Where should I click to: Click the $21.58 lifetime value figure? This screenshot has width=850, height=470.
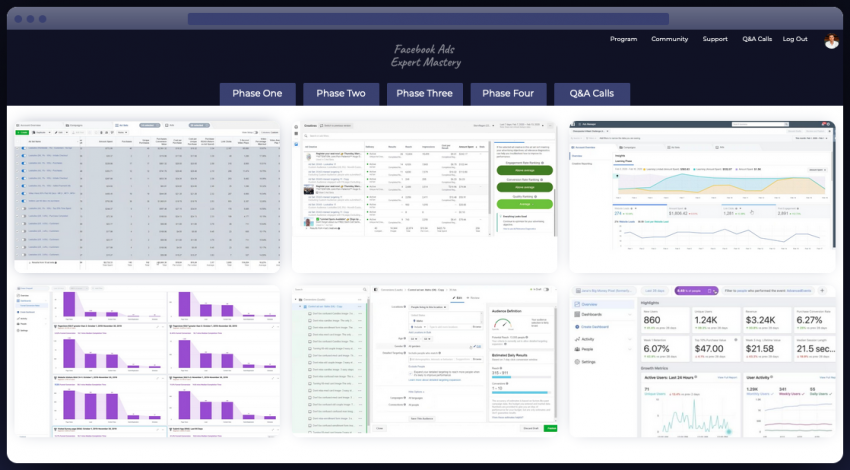point(760,349)
